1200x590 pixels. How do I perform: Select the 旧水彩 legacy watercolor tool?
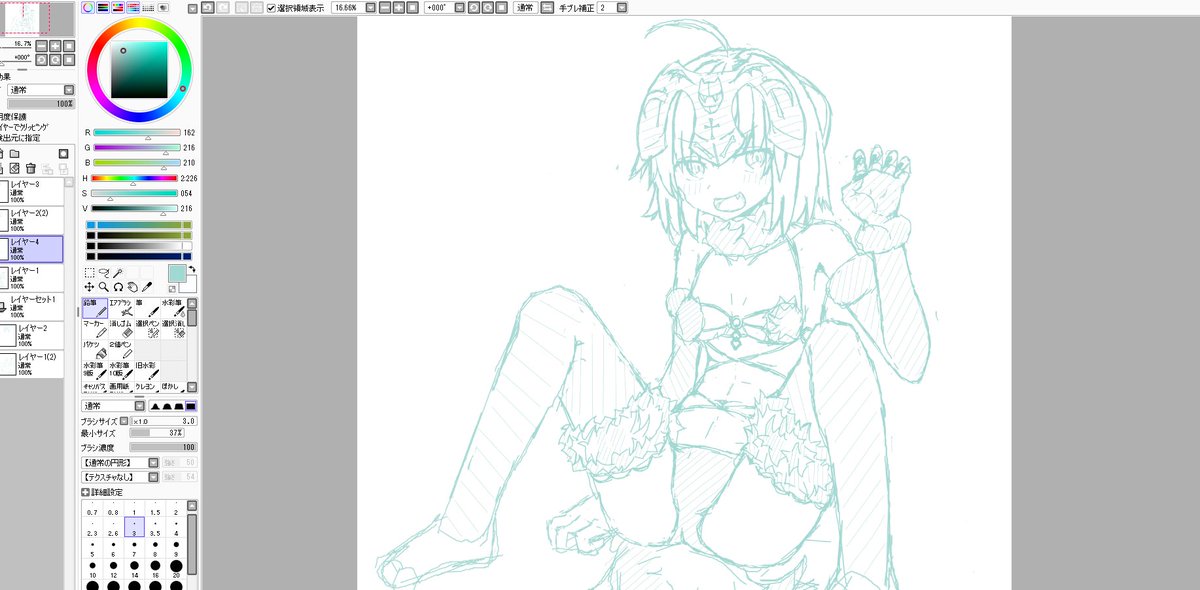coord(147,372)
